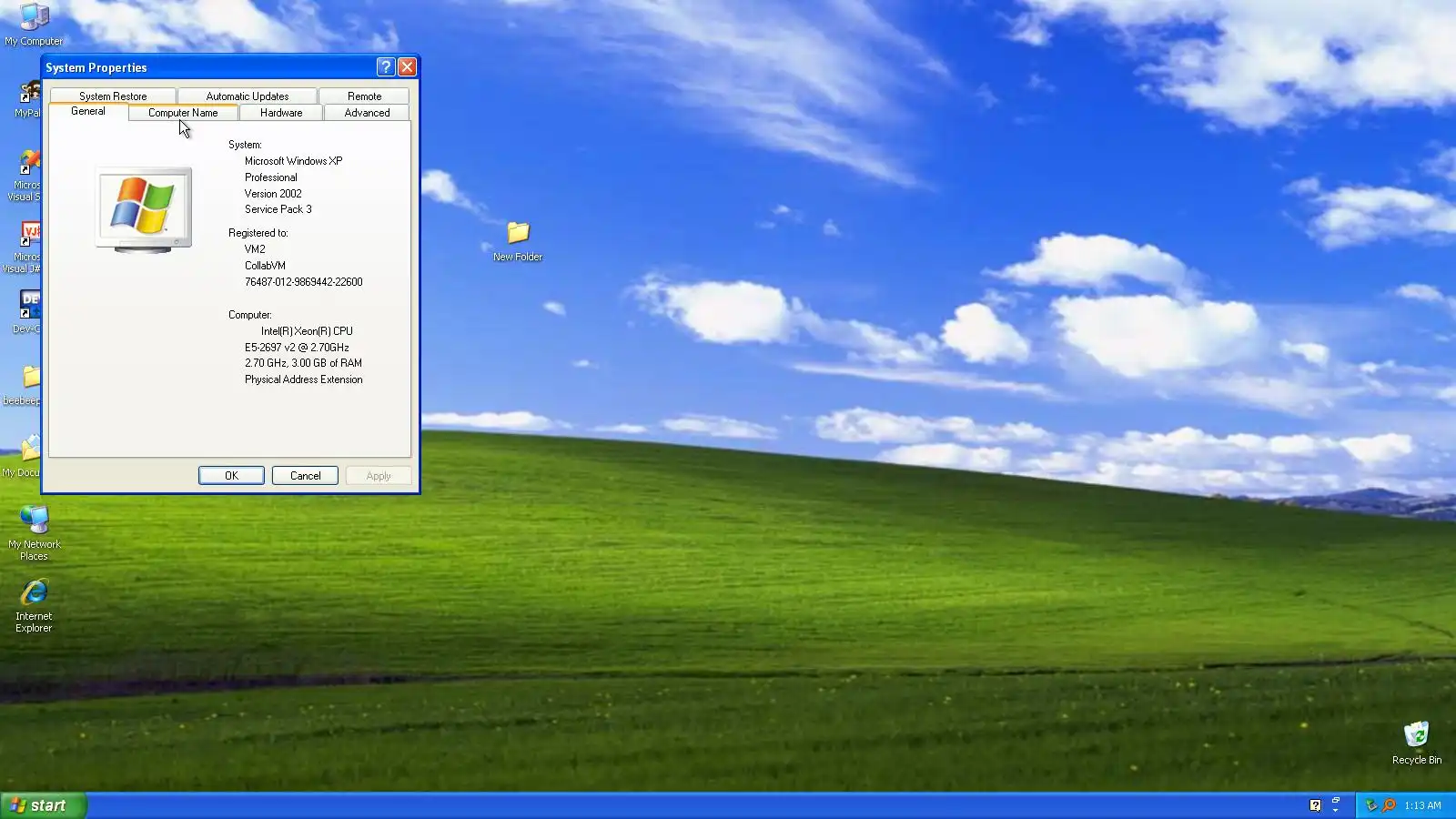The image size is (1456, 819).
Task: Click the 'Professional' edition text
Action: click(270, 177)
